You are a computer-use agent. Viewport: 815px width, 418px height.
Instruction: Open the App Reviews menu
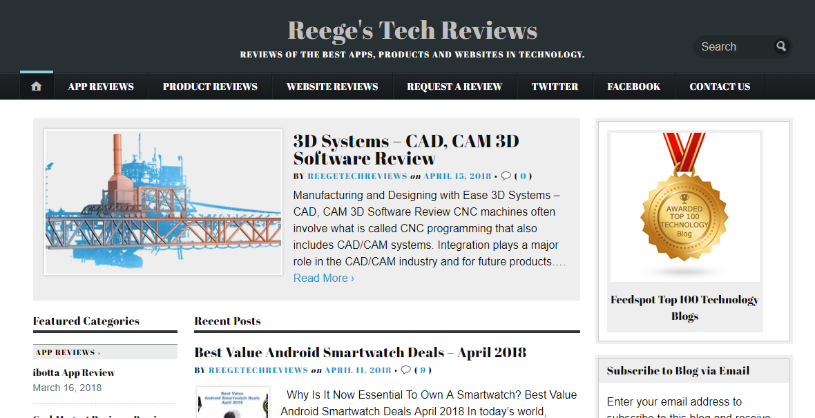tap(101, 87)
